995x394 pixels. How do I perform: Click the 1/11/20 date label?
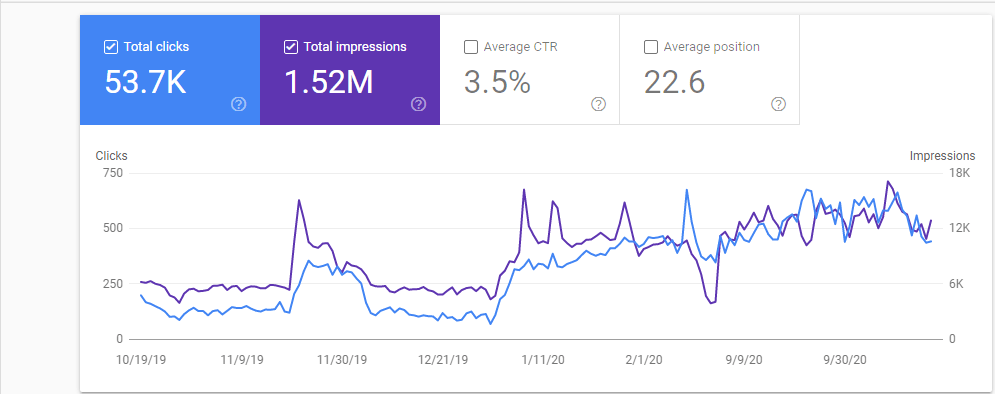(x=544, y=360)
